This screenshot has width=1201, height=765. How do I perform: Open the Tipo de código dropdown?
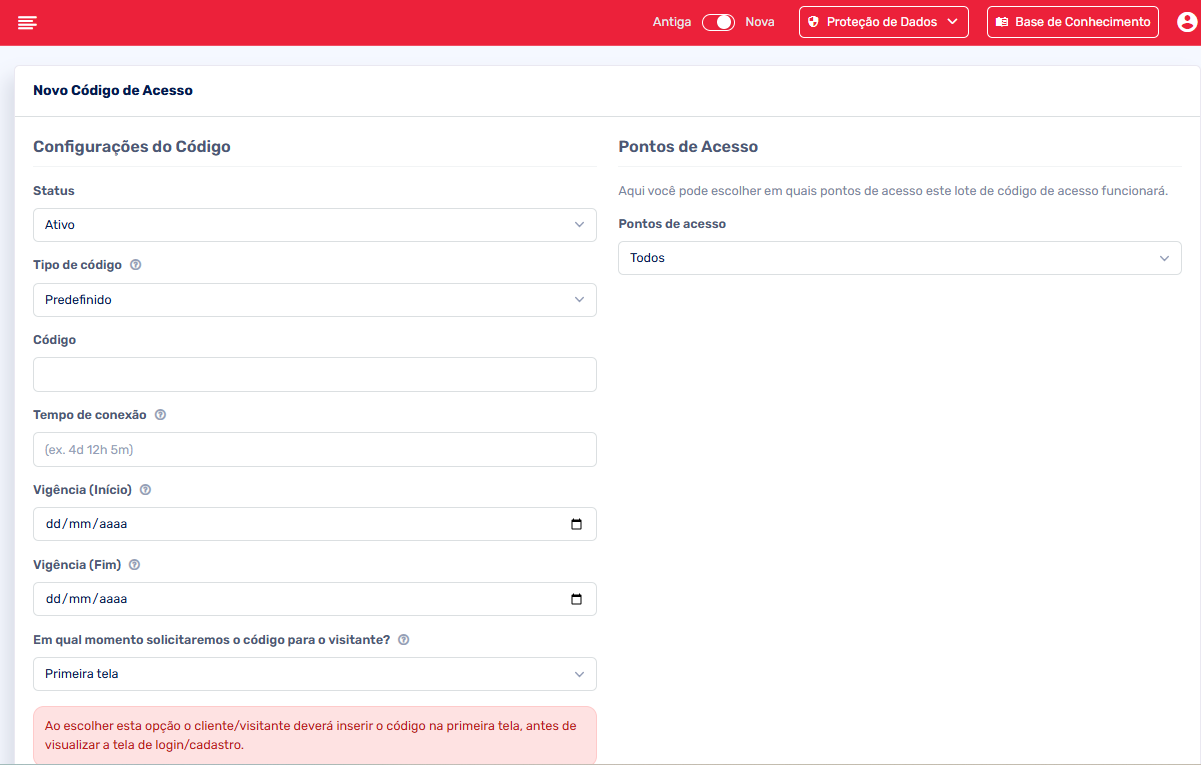coord(314,300)
